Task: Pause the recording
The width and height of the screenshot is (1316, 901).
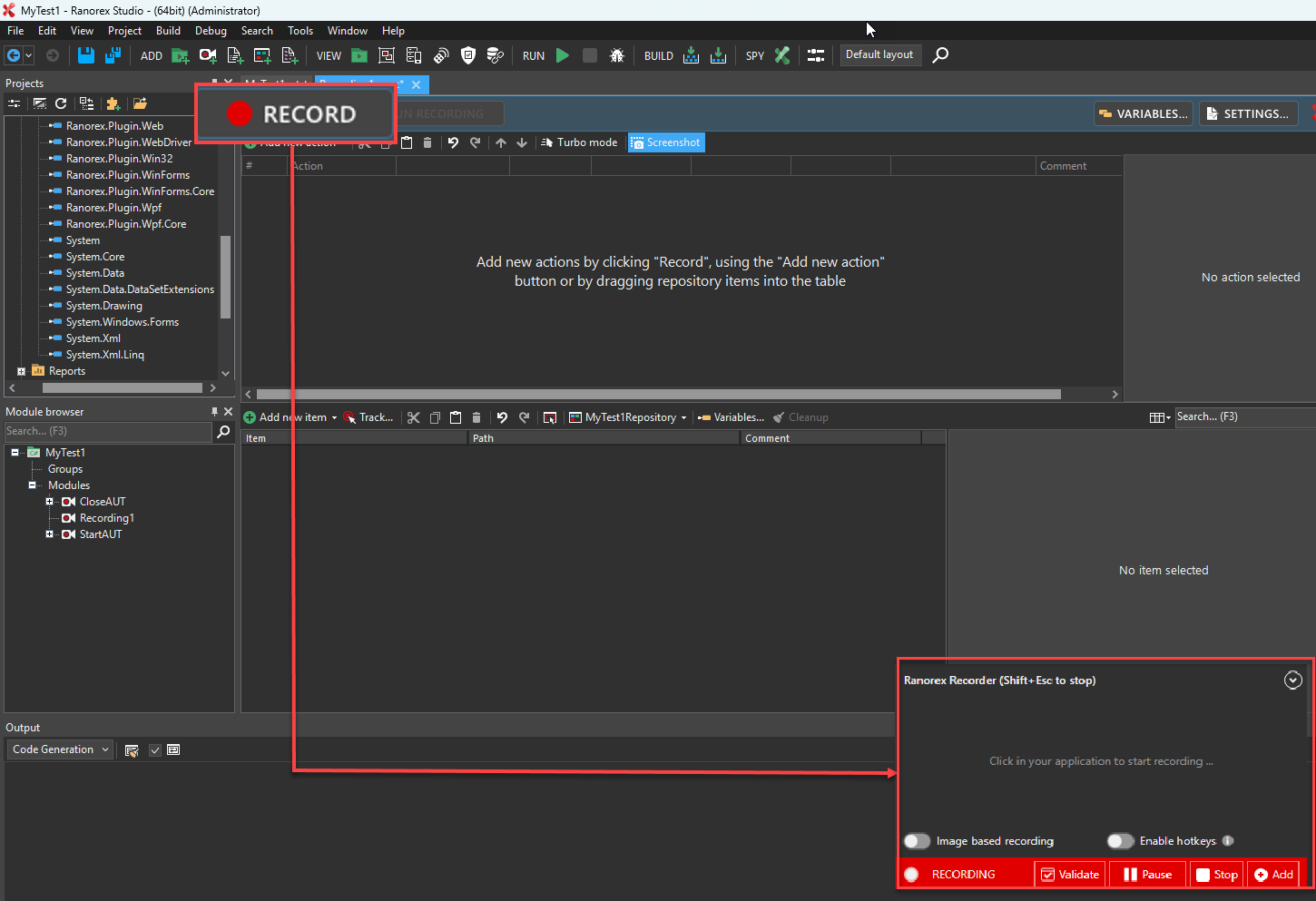Action: 1148,875
